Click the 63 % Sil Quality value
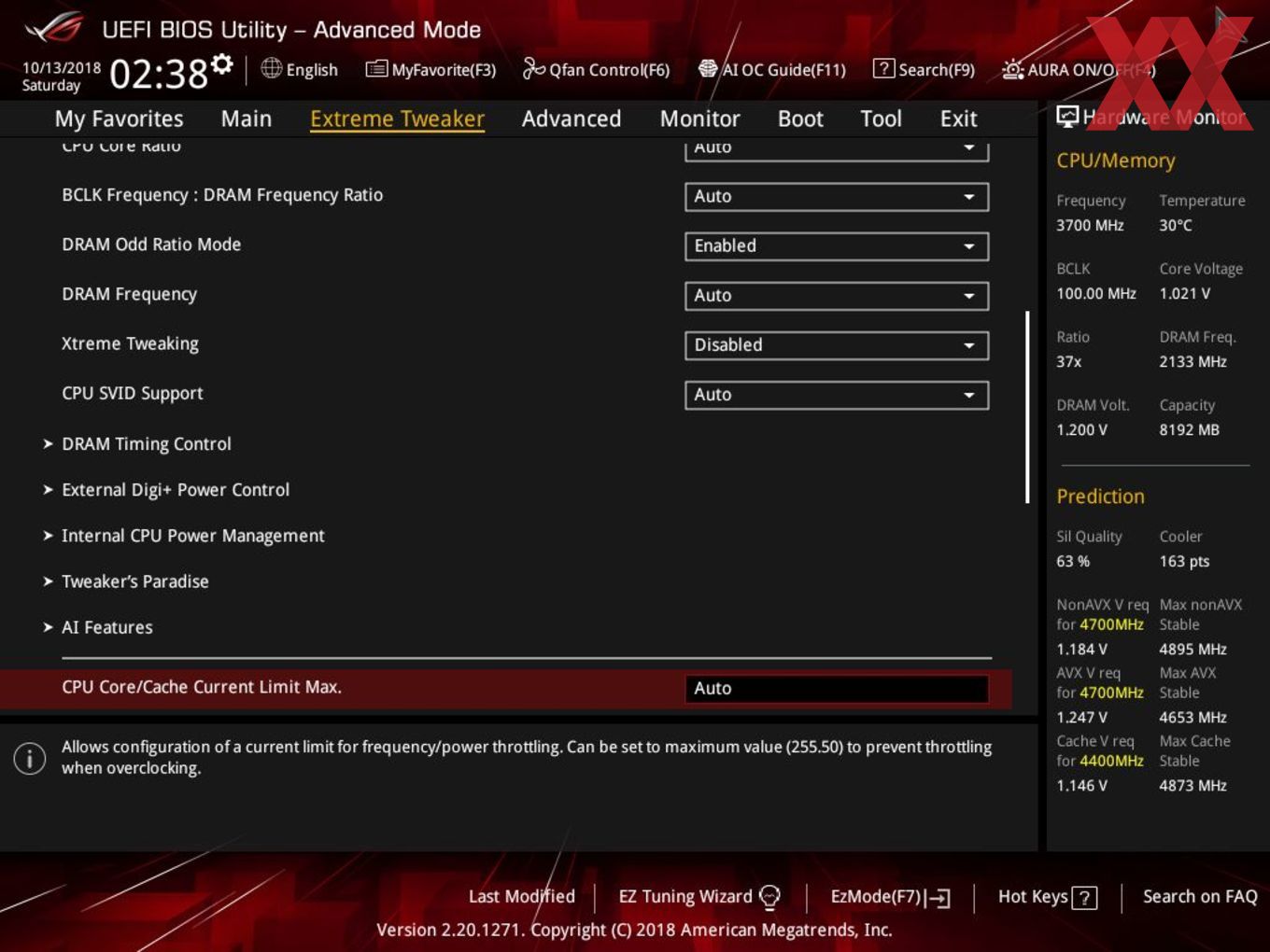Viewport: 1270px width, 952px height. 1073,561
